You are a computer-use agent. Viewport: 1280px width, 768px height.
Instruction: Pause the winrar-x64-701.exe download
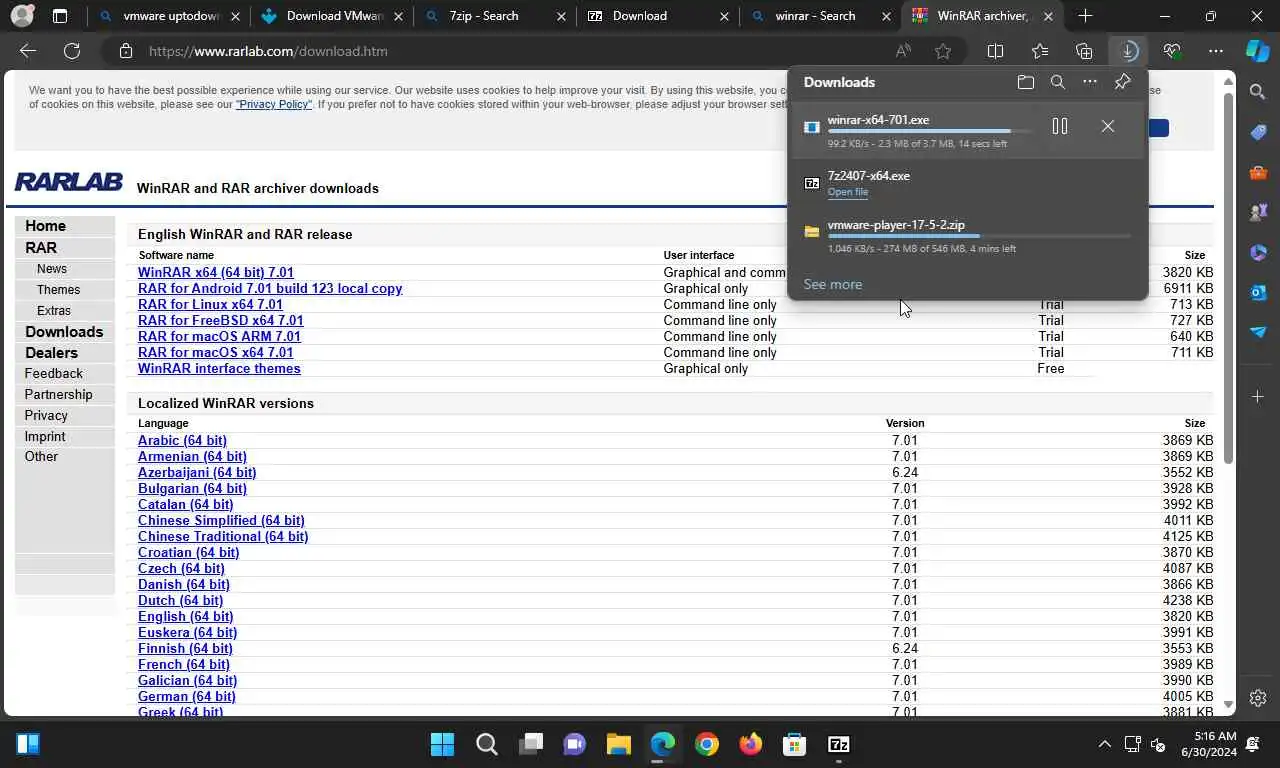(1060, 126)
